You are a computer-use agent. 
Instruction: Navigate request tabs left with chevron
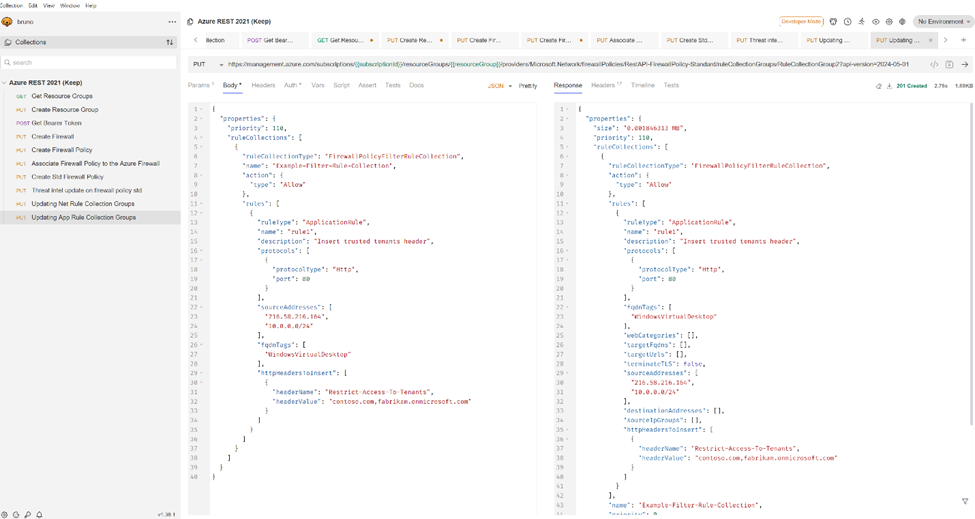point(196,40)
